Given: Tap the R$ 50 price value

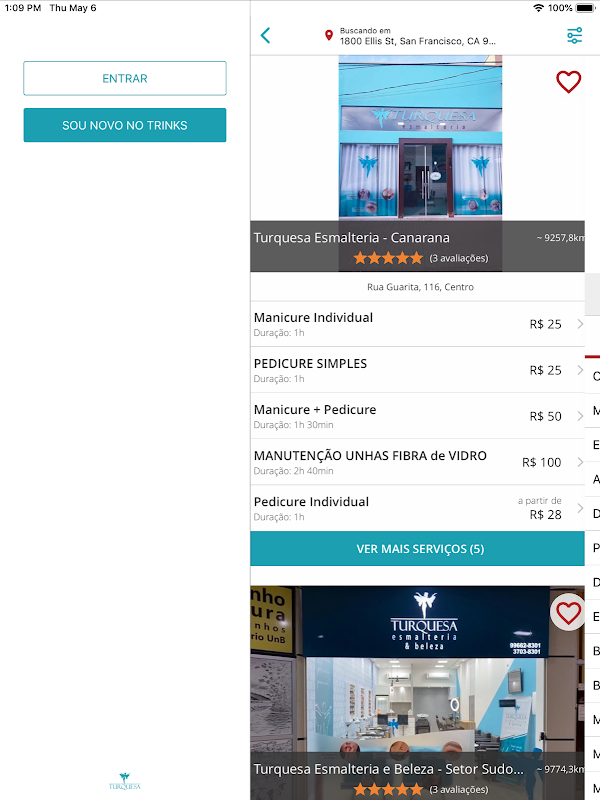Looking at the screenshot, I should [545, 416].
